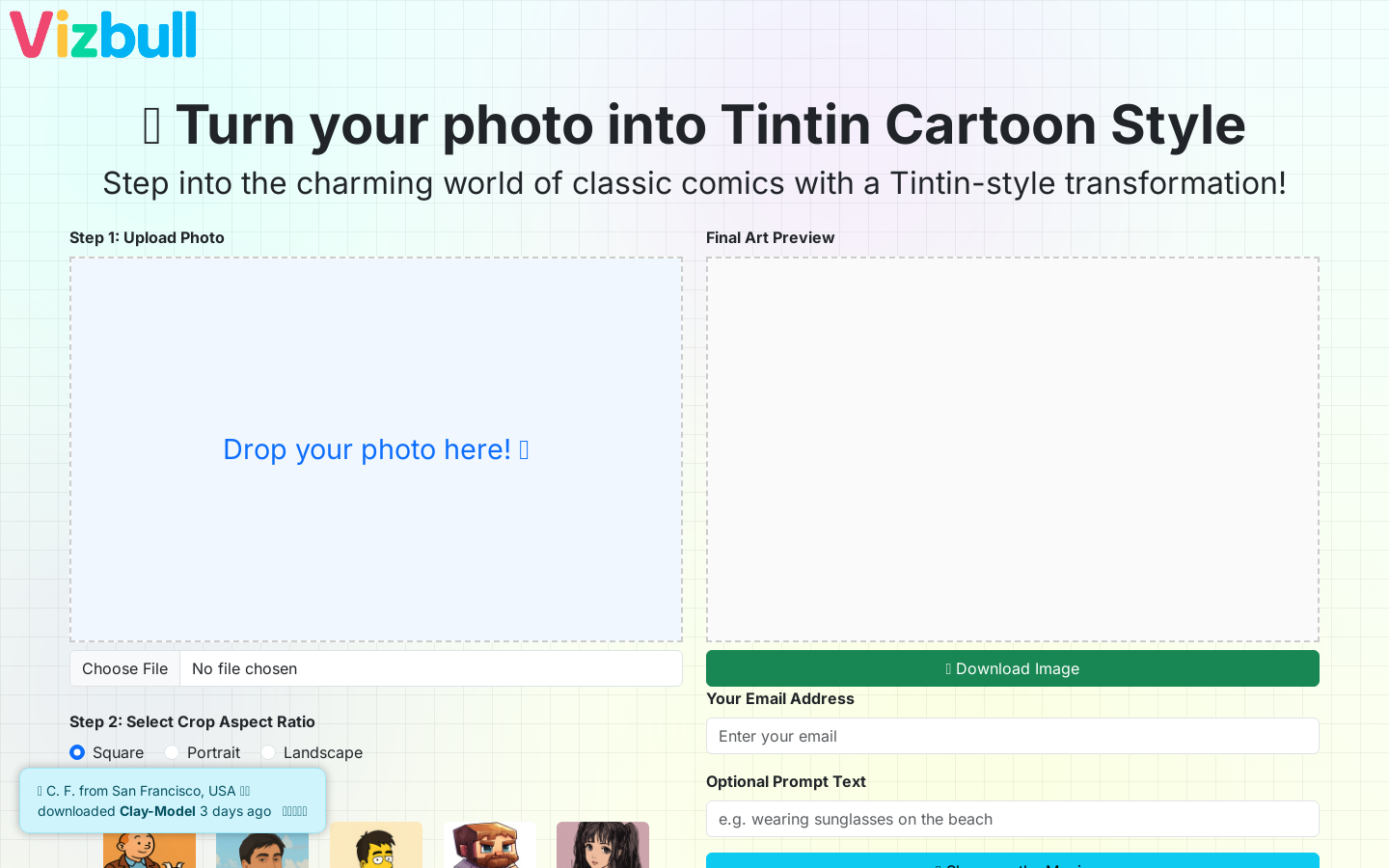Click the cyan magic button below prompt

click(1013, 860)
